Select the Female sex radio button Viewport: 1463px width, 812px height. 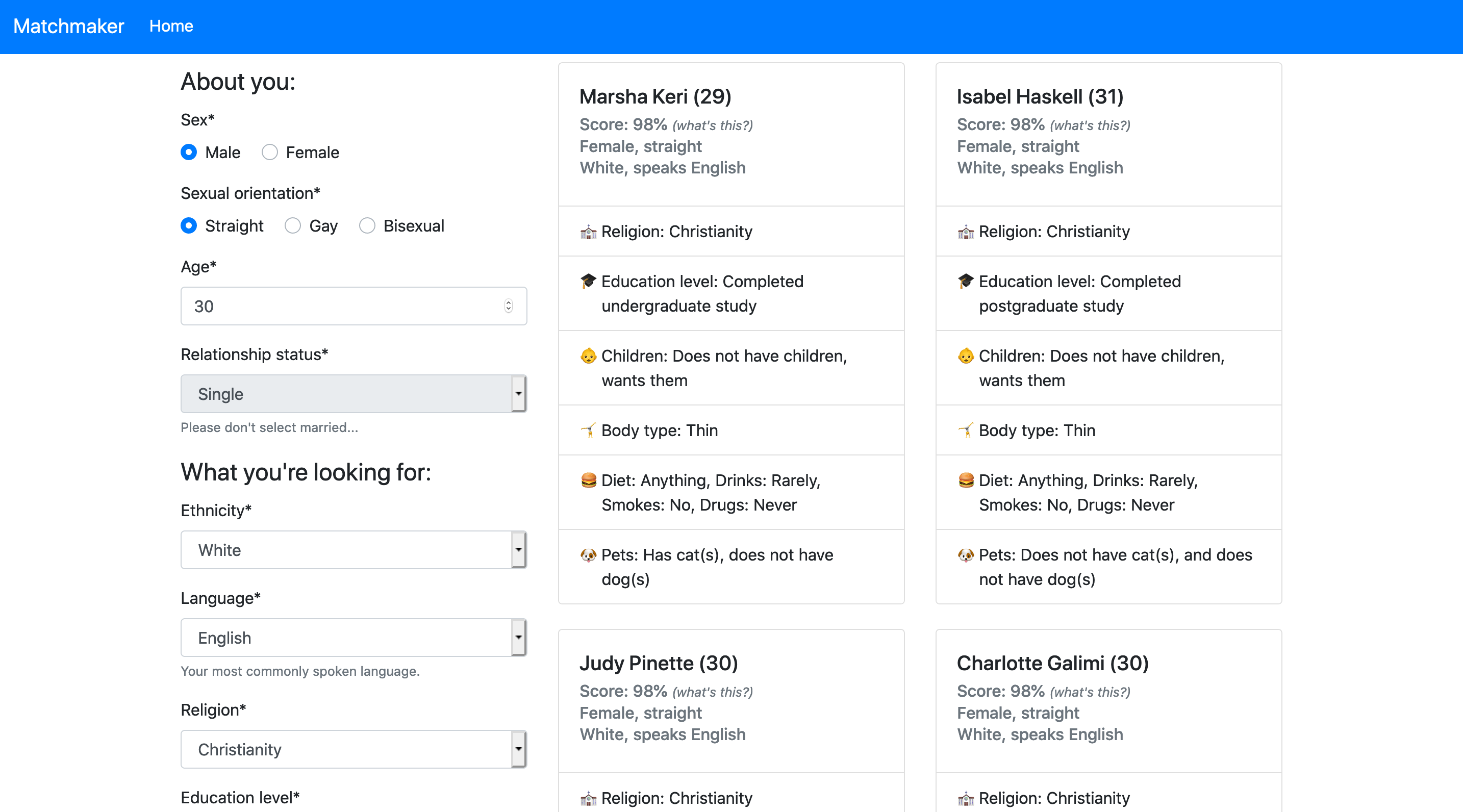pyautogui.click(x=270, y=152)
